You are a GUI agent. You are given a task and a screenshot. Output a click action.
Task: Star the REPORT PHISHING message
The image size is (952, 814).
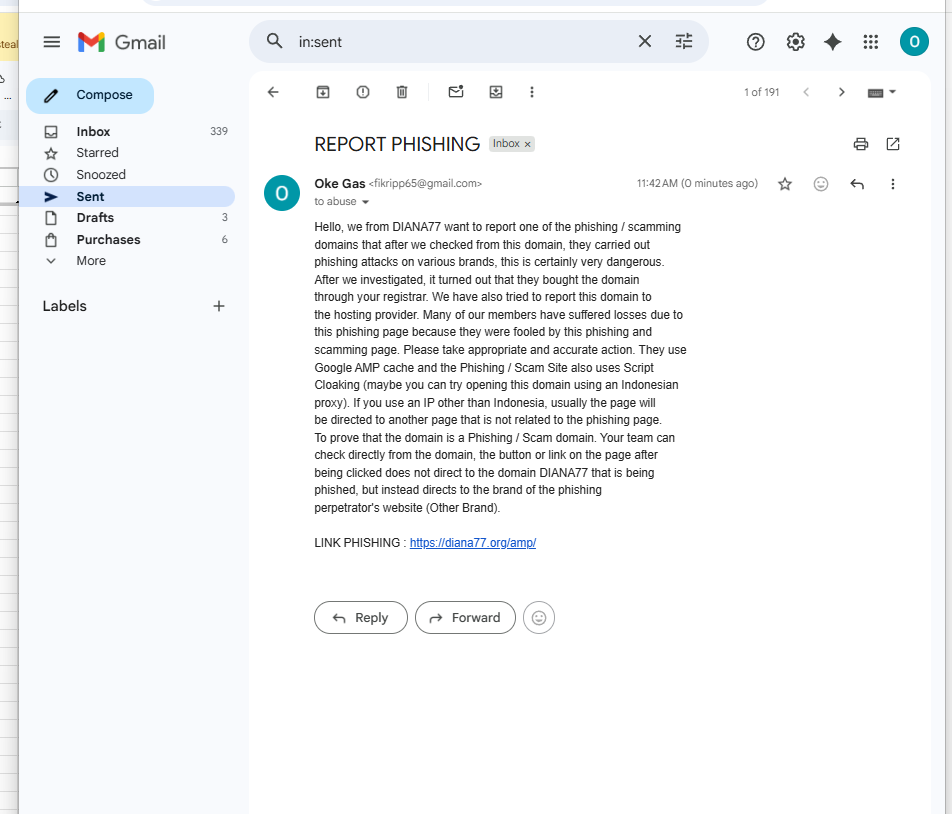(x=785, y=184)
